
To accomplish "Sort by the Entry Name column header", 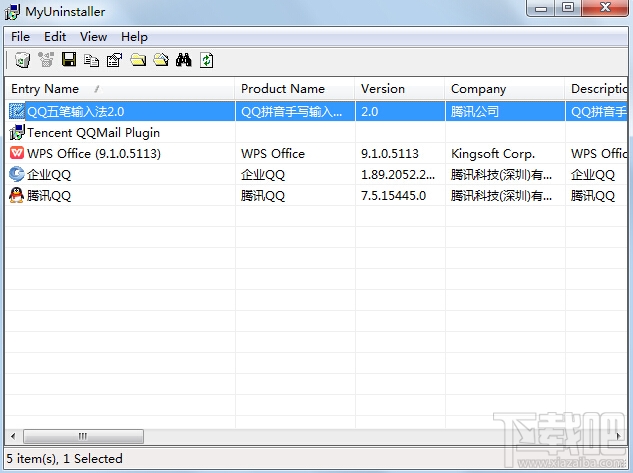I will pos(120,89).
